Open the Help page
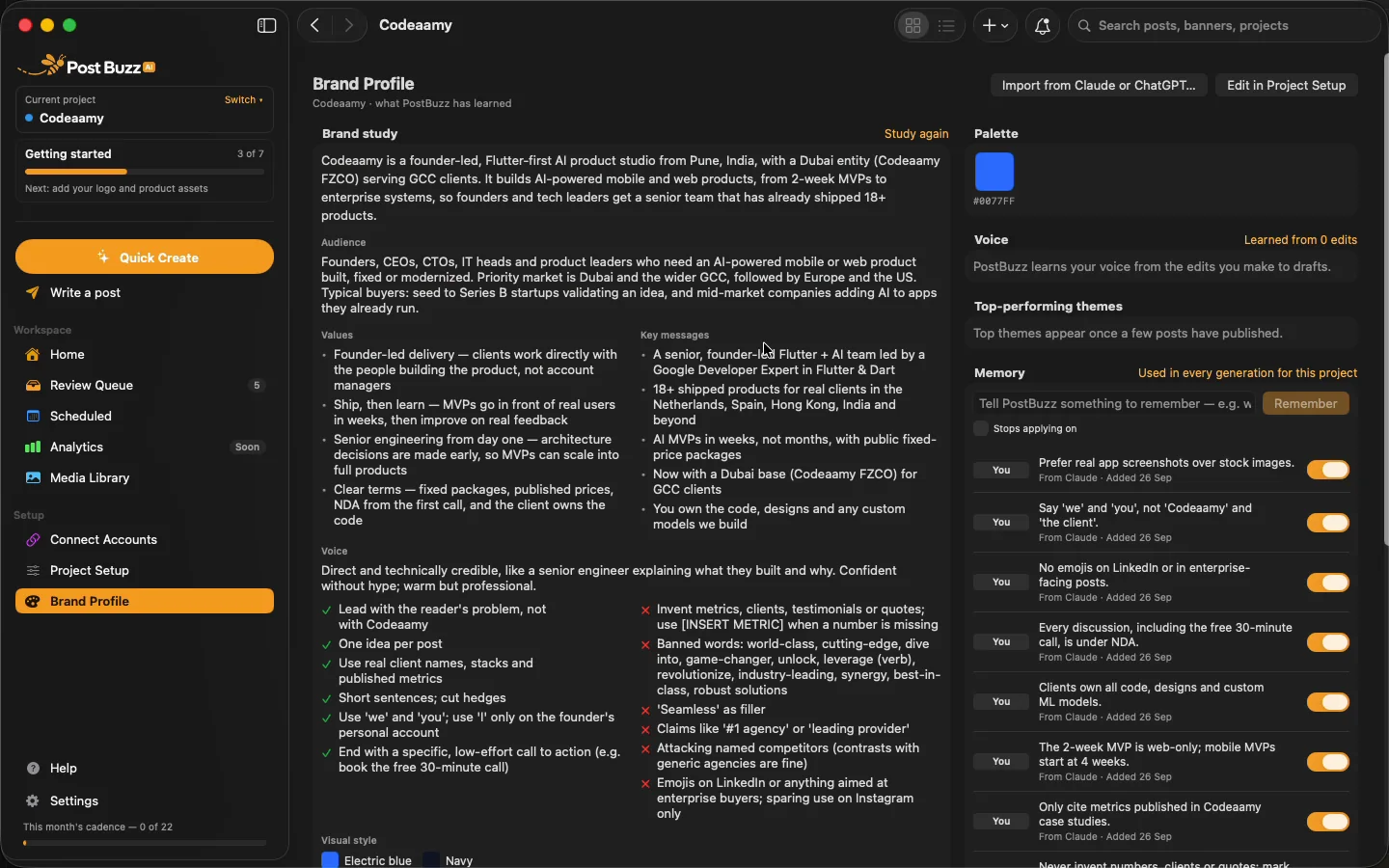This screenshot has height=868, width=1389. pyautogui.click(x=145, y=769)
